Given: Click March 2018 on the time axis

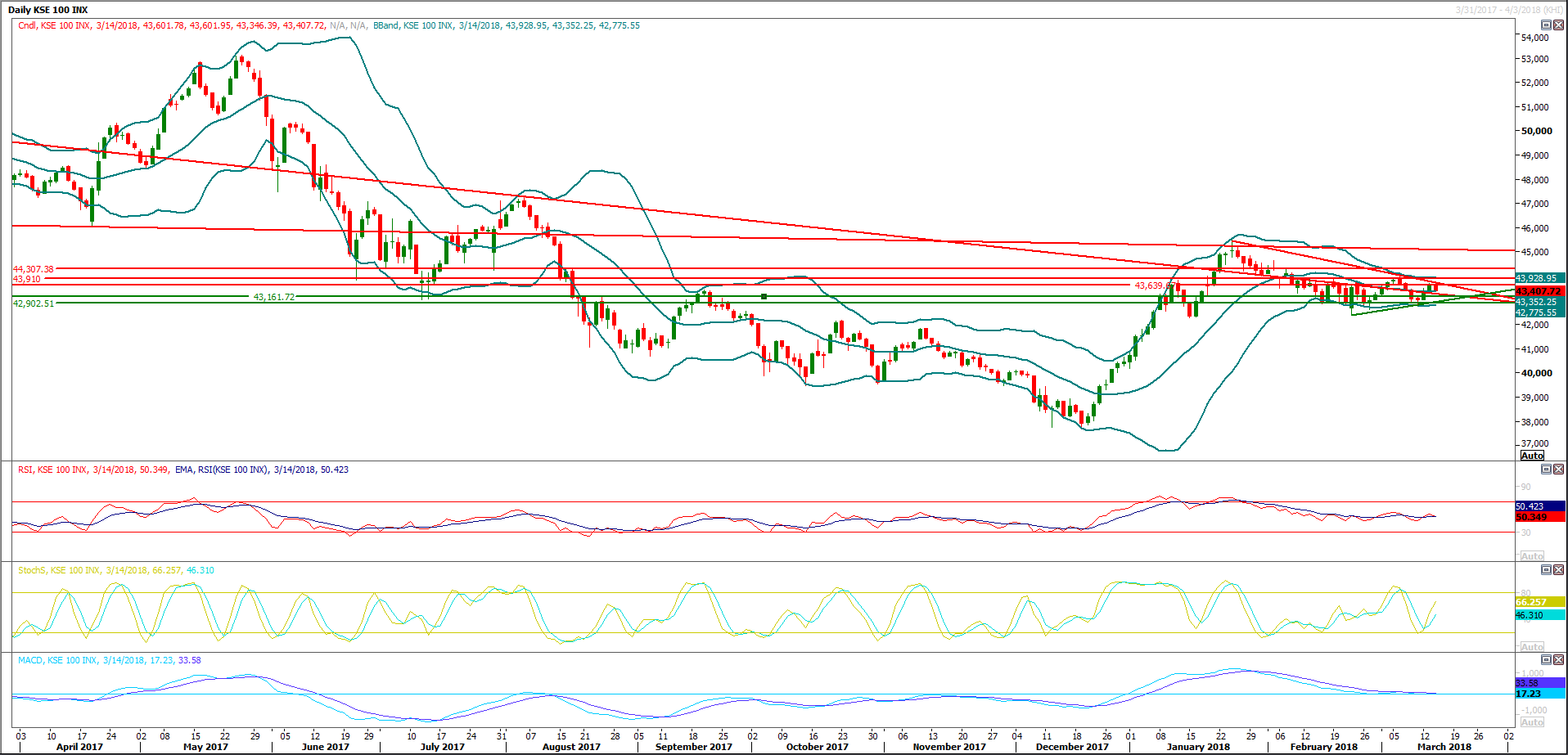Looking at the screenshot, I should click(1444, 747).
